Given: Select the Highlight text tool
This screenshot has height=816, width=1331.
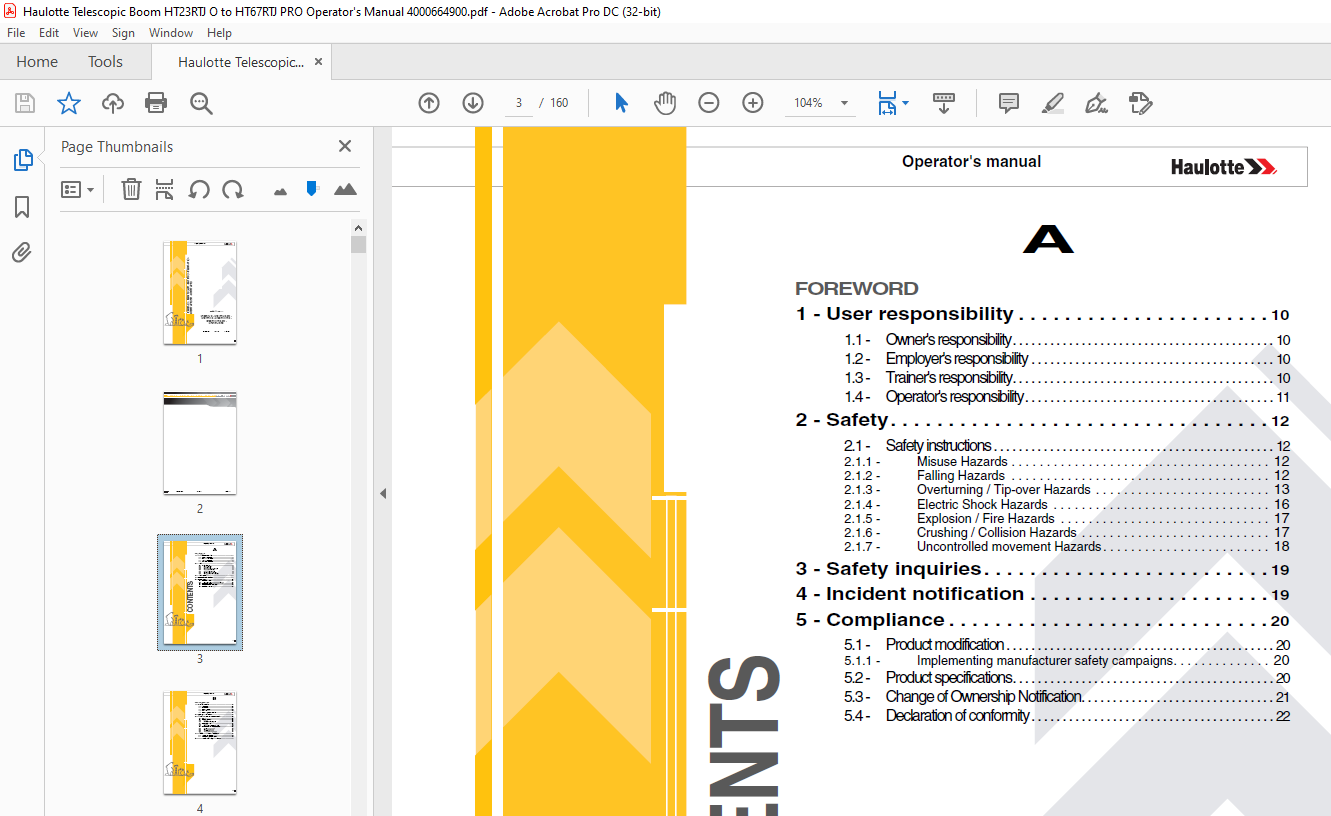Looking at the screenshot, I should click(1052, 103).
